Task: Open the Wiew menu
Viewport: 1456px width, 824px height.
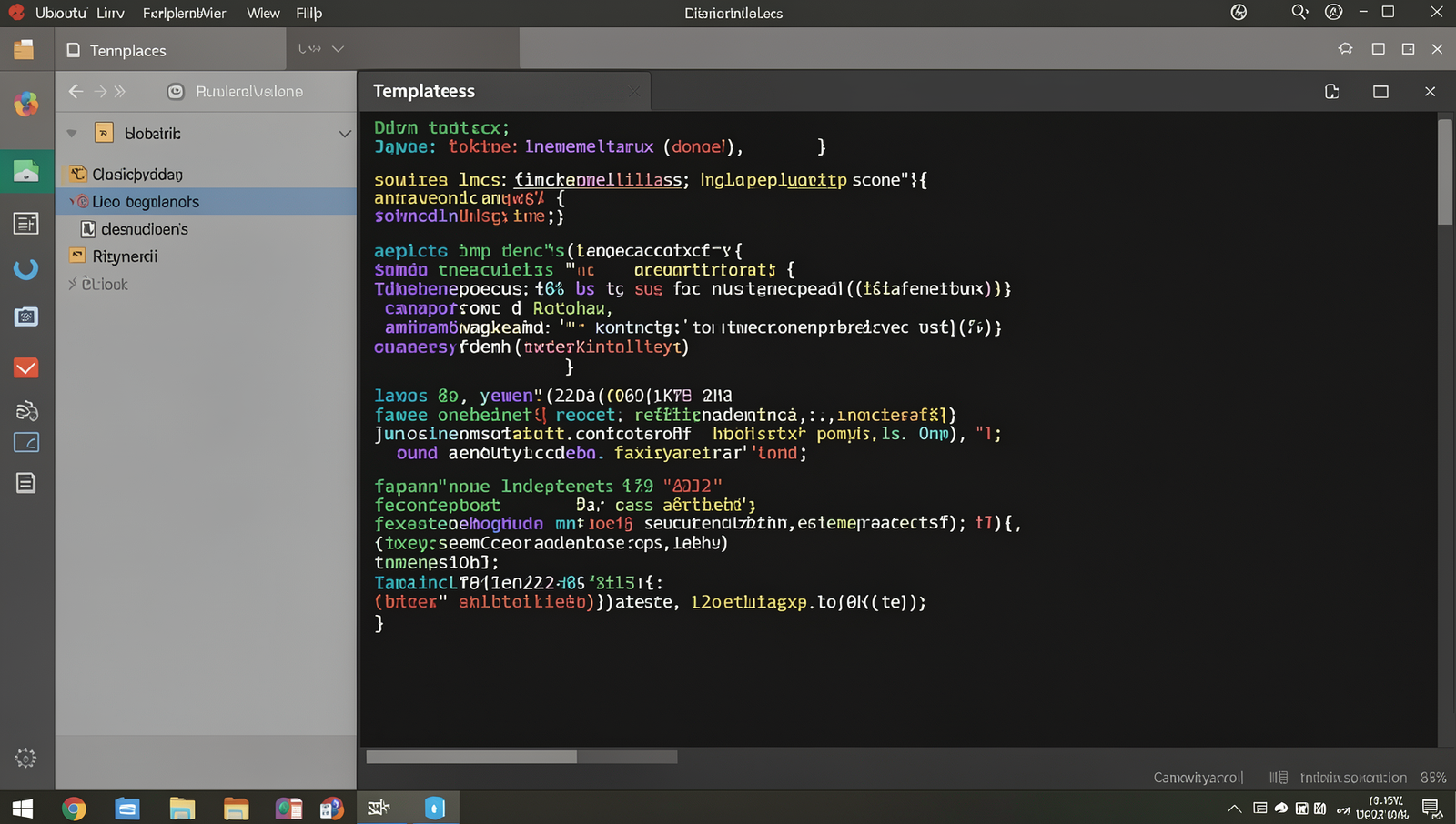Action: (x=263, y=14)
